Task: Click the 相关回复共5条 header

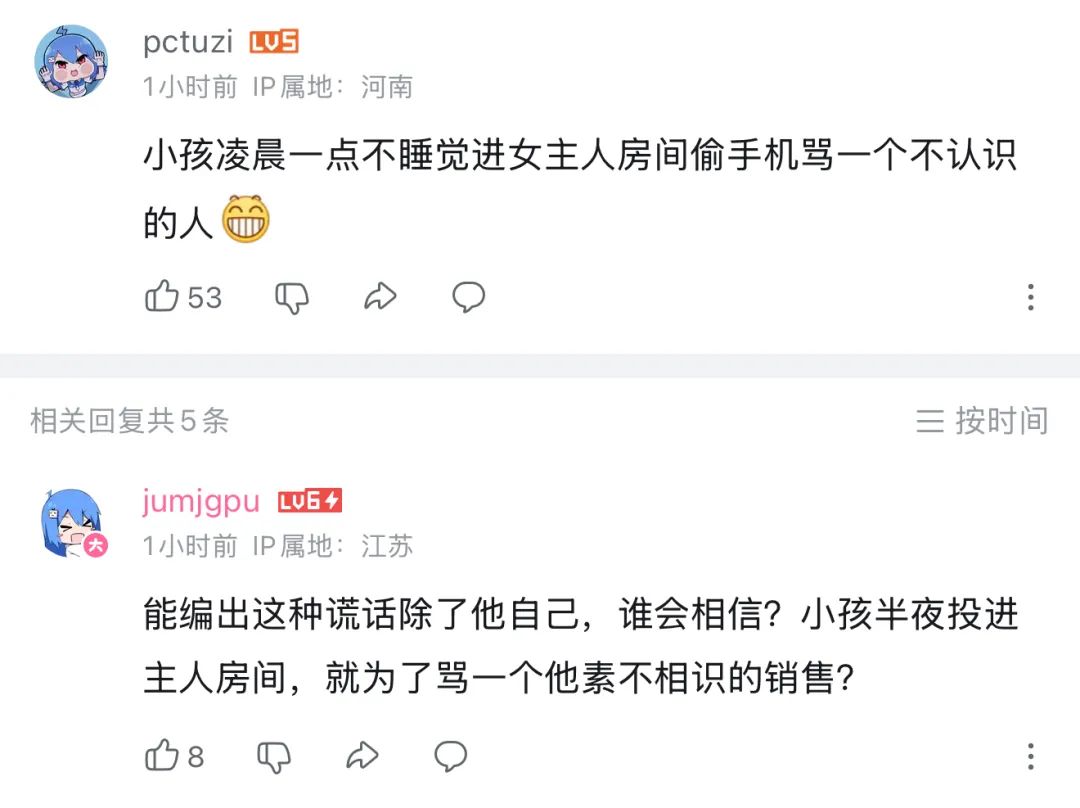Action: coord(130,421)
